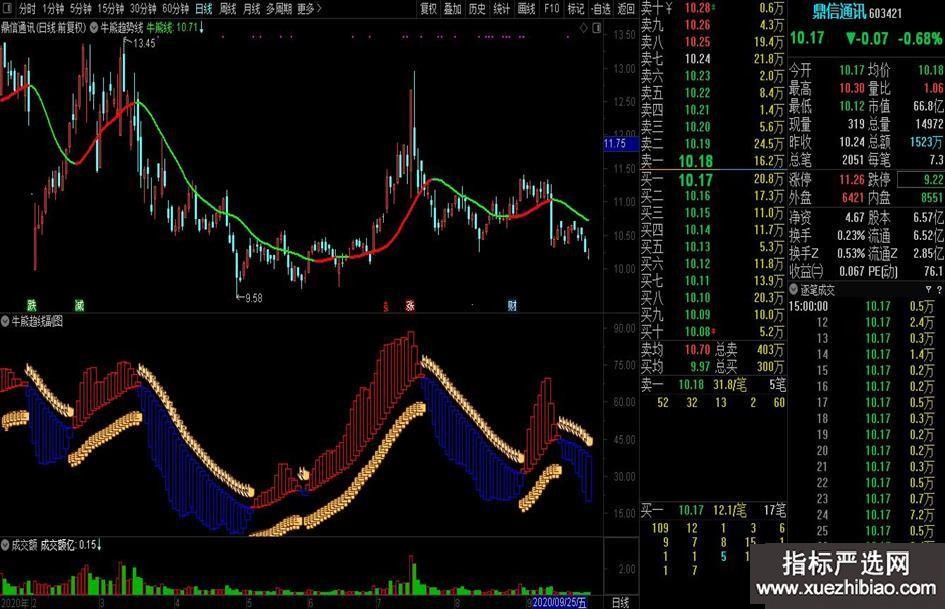Click the small red S marker

386,307
